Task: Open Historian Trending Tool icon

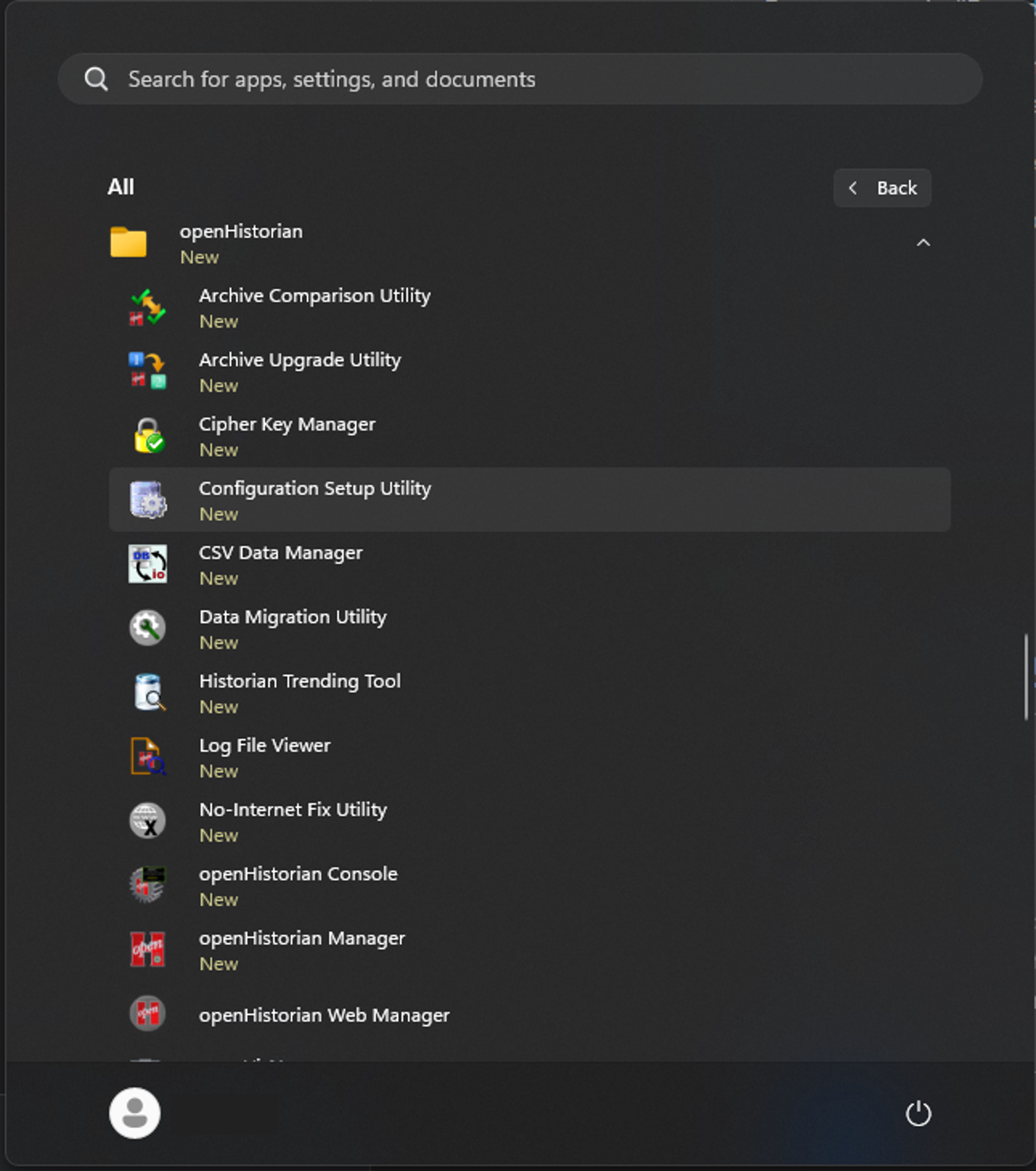Action: coord(148,693)
